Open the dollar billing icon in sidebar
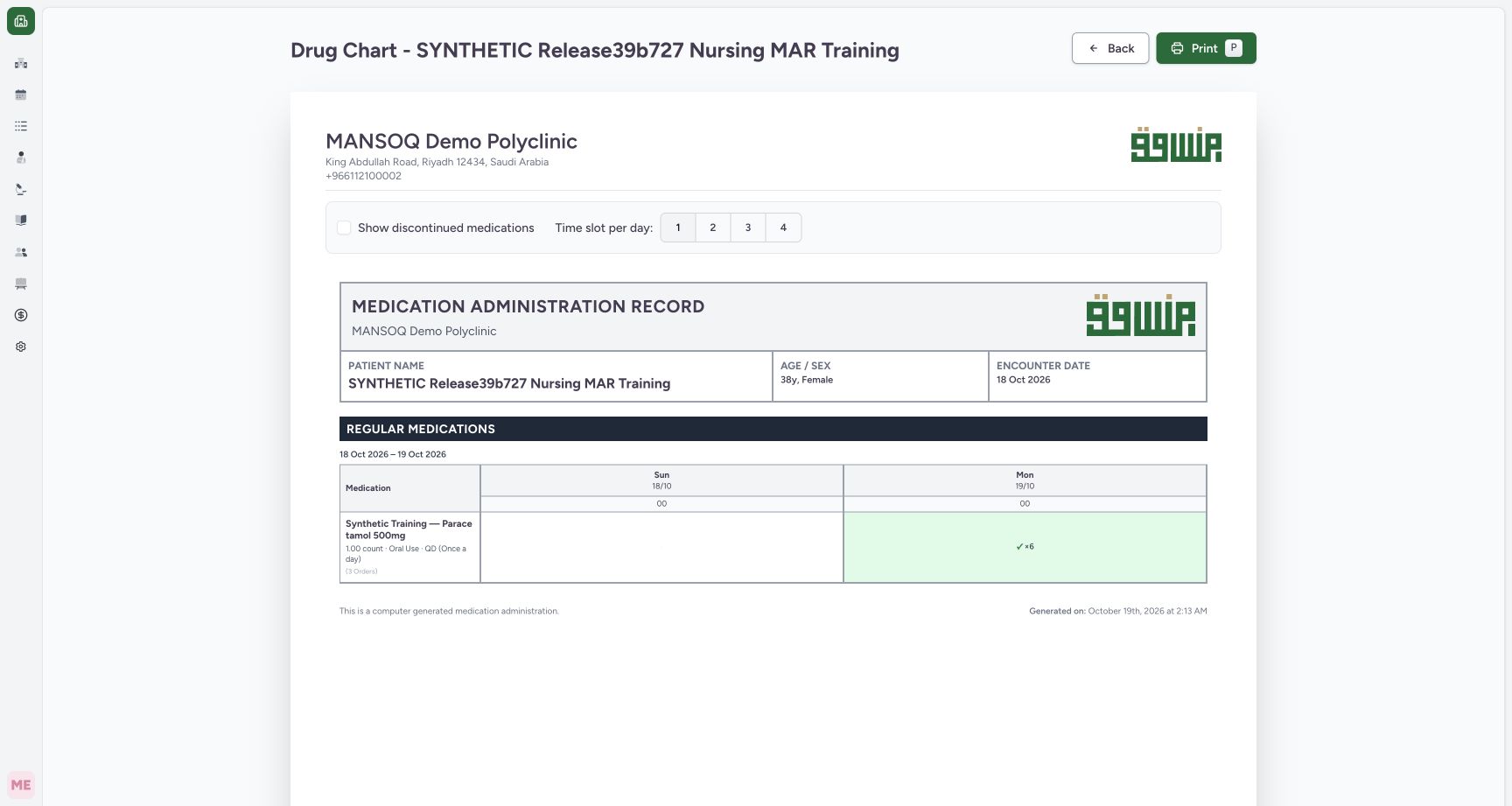 [x=21, y=315]
